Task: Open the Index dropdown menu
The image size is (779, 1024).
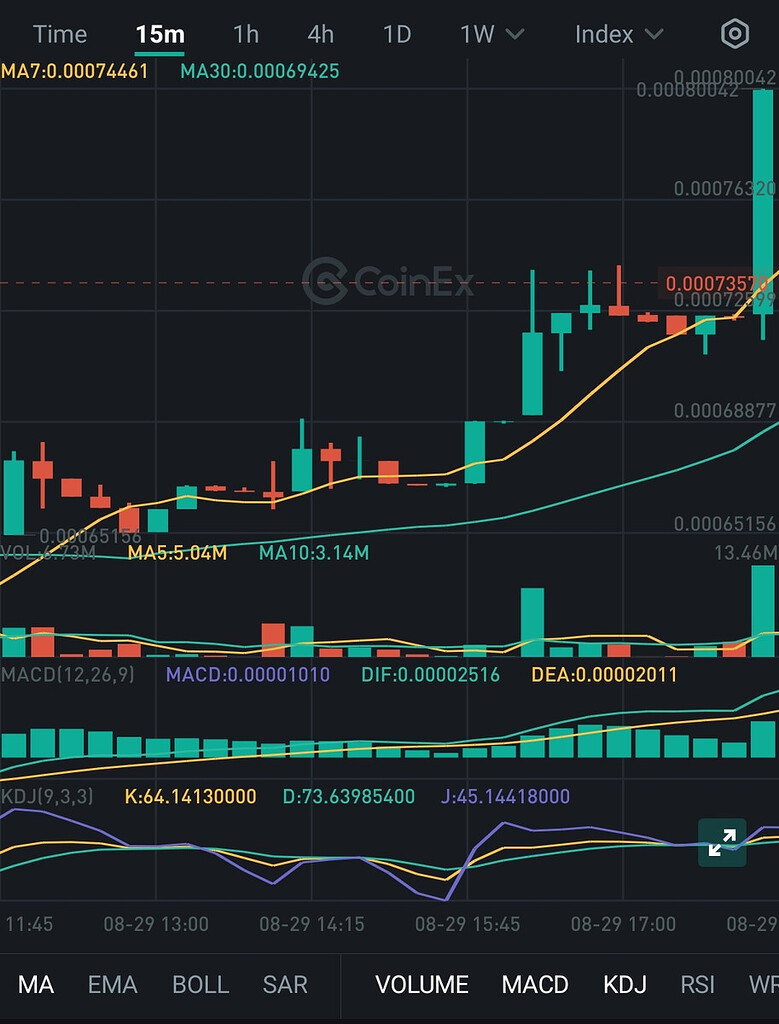Action: click(x=618, y=34)
